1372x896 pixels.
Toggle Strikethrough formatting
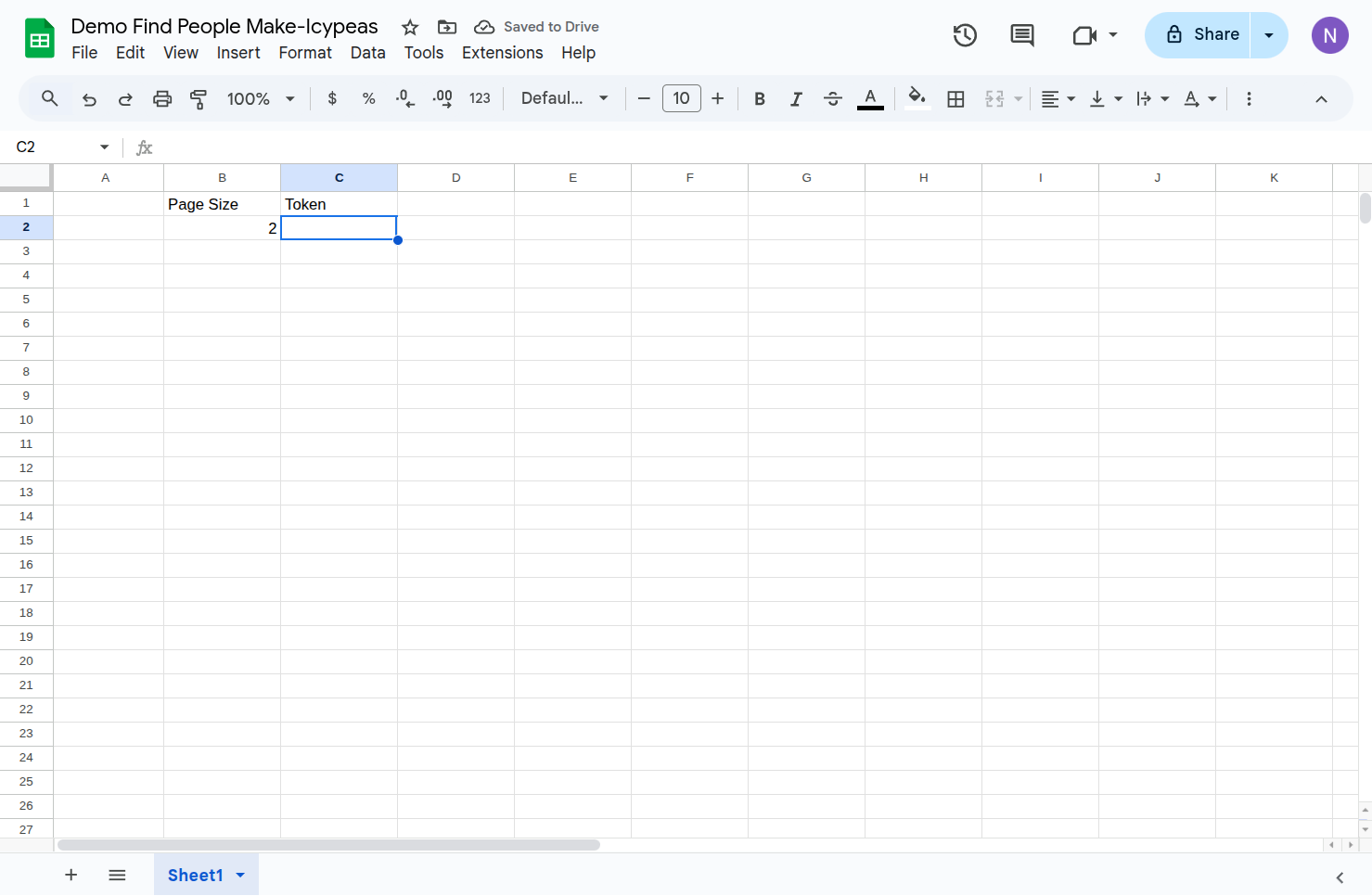[833, 99]
